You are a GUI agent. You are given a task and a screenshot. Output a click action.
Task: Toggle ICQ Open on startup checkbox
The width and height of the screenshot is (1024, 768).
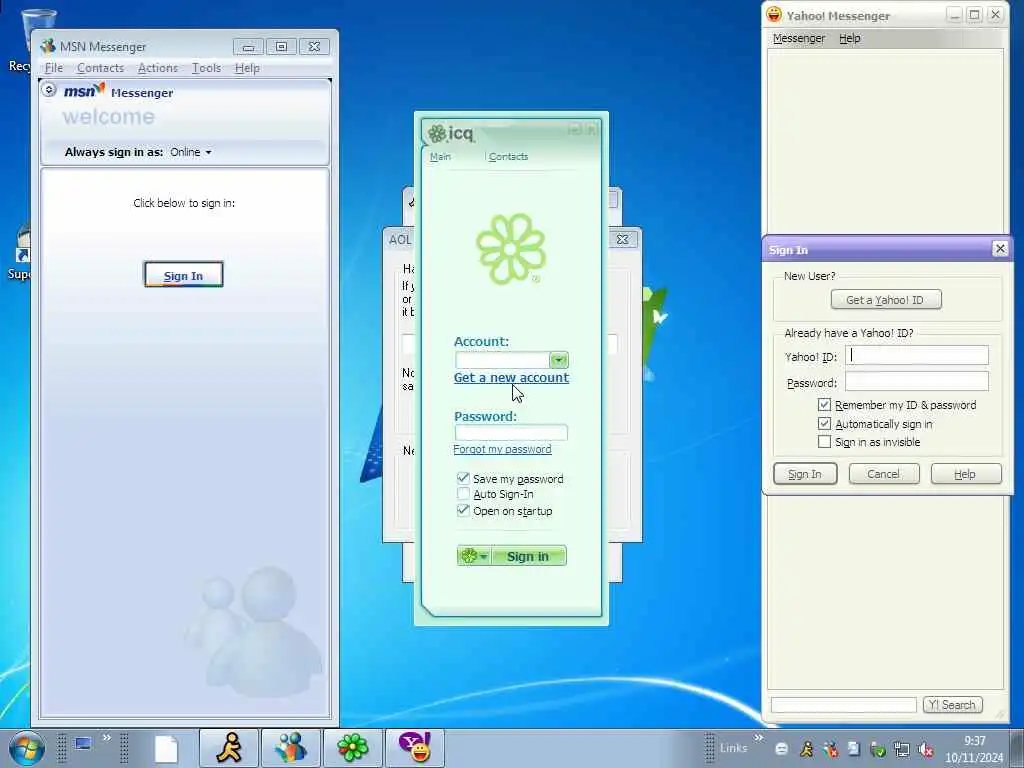pos(463,510)
